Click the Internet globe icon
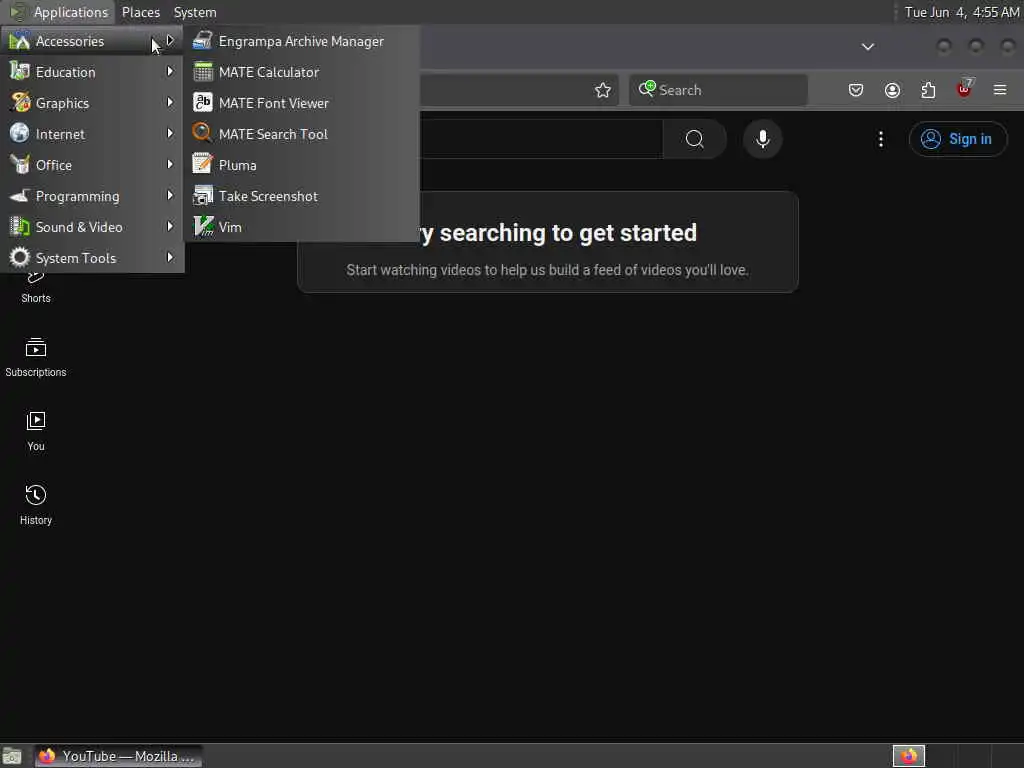 [20, 133]
